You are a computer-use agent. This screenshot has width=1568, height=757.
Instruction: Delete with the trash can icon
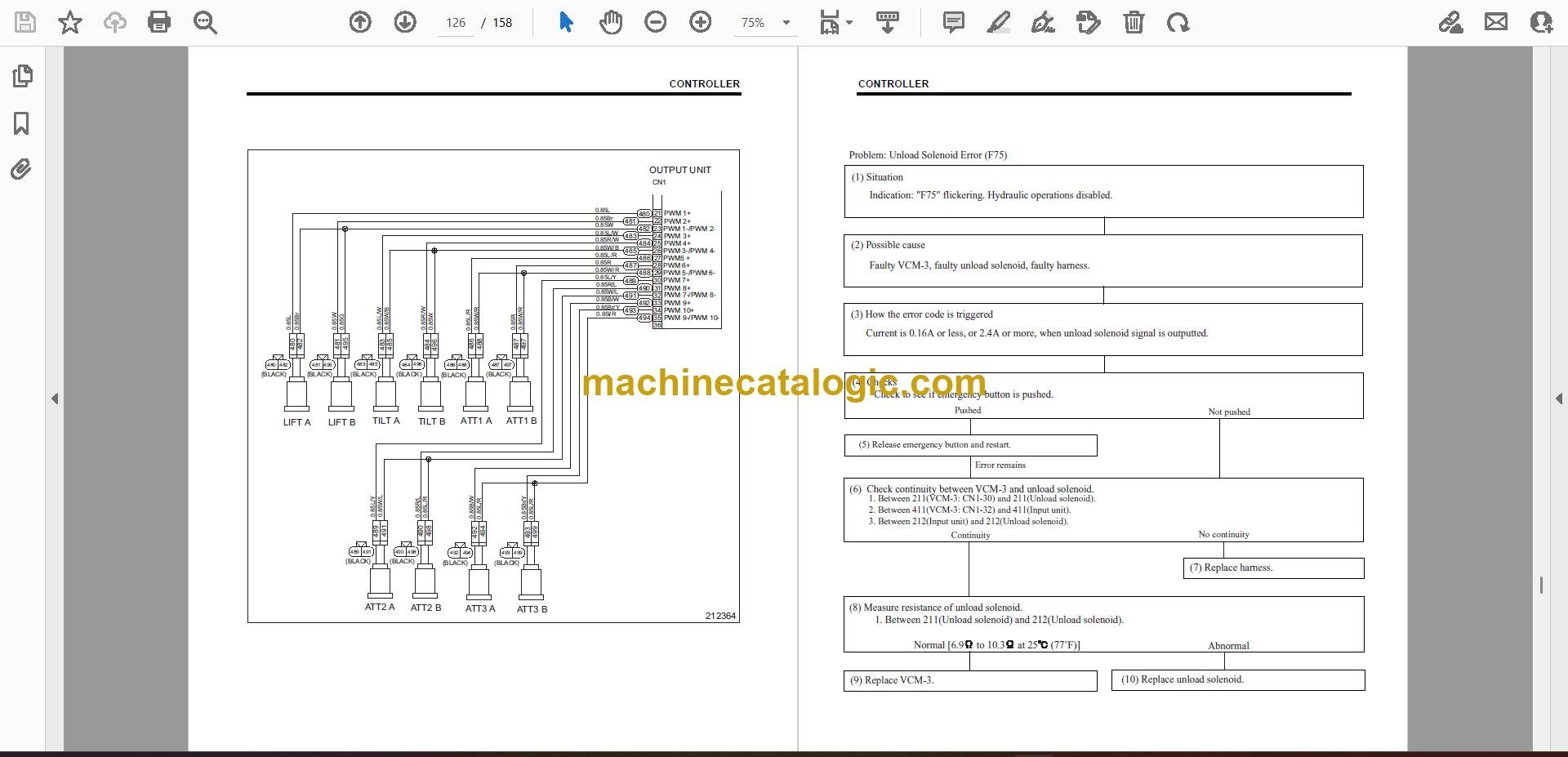click(1134, 22)
